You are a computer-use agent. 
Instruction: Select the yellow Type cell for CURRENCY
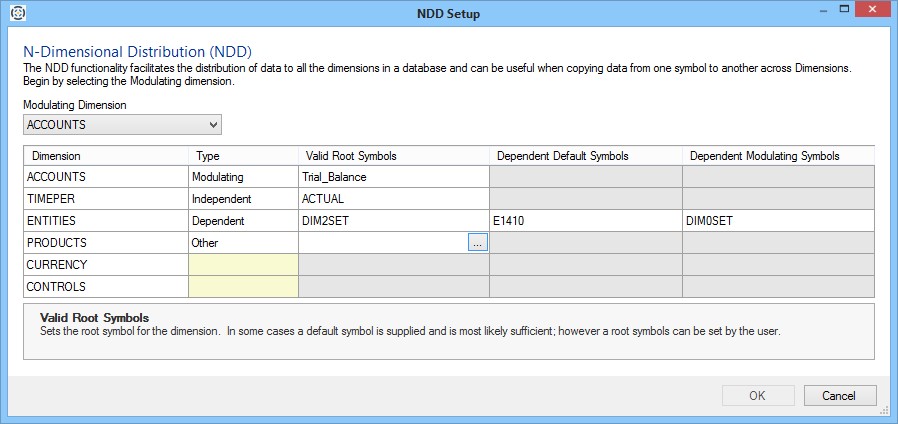tap(243, 265)
